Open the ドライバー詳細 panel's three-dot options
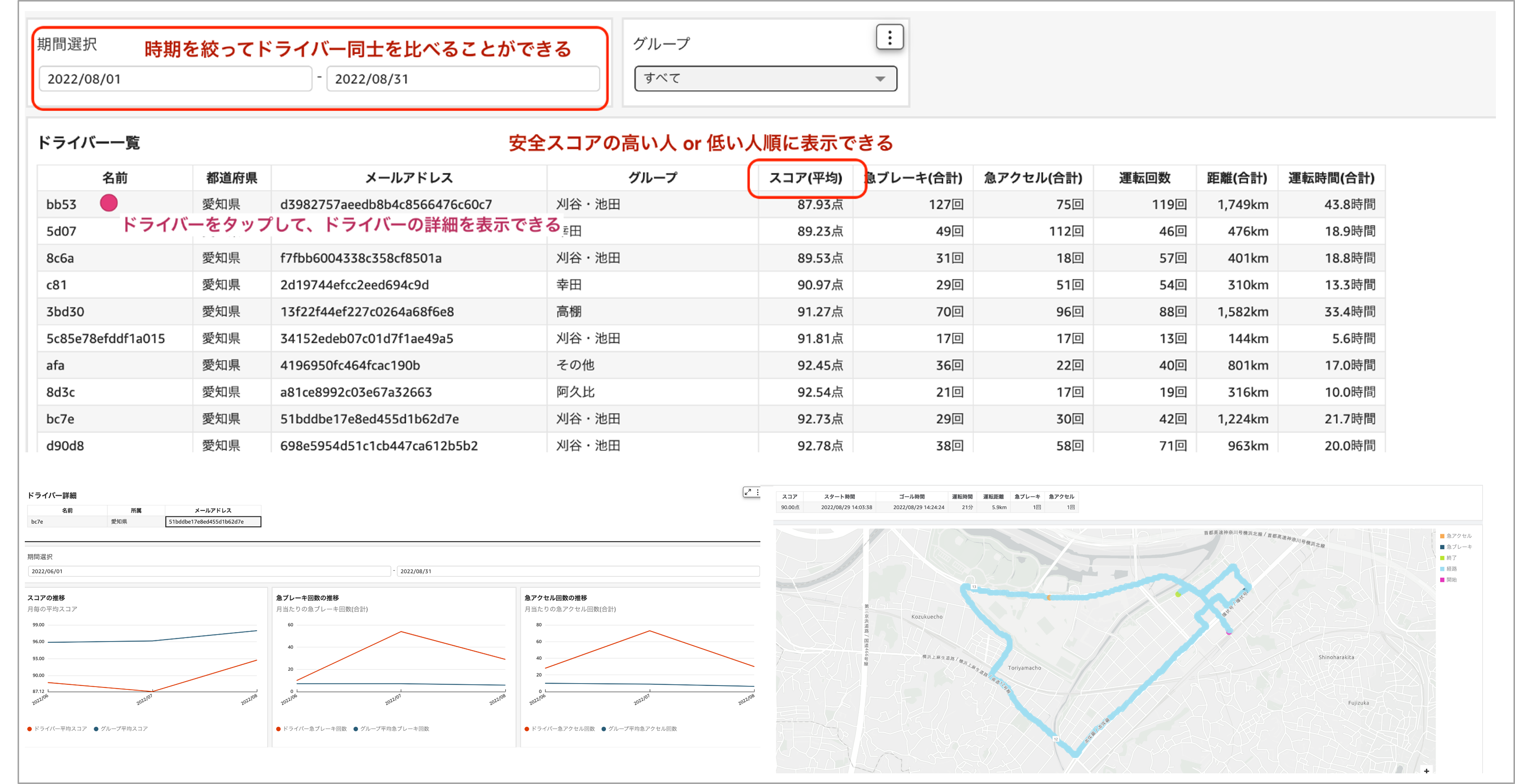 pyautogui.click(x=757, y=492)
